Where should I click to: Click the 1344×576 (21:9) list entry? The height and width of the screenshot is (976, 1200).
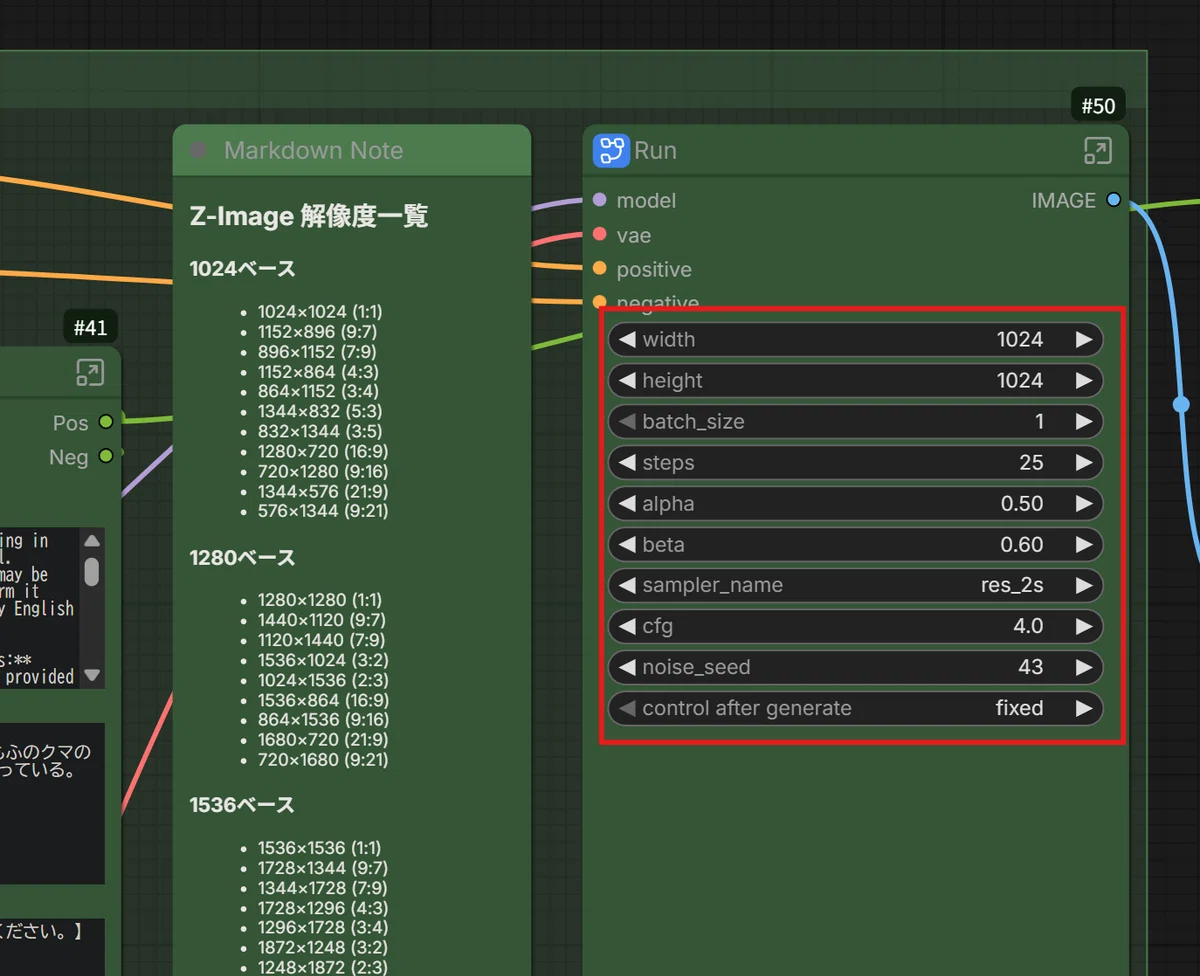pyautogui.click(x=323, y=491)
